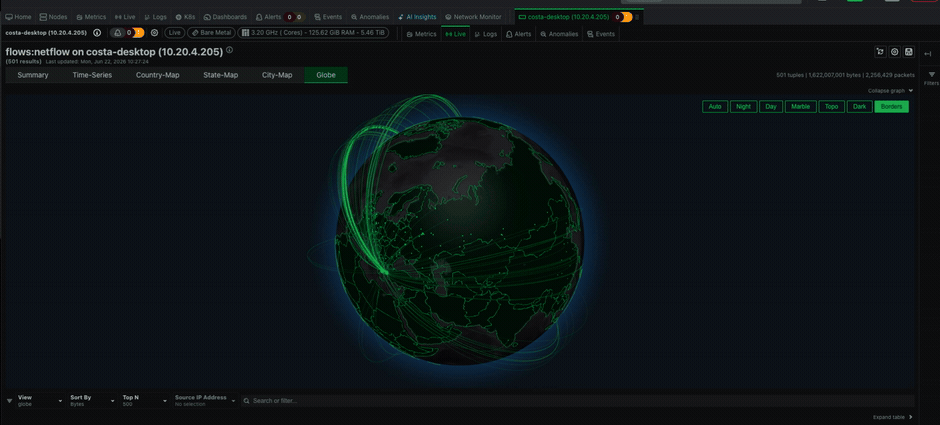Viewport: 940px width, 425px height.
Task: Click the Live status badge
Action: 175,34
